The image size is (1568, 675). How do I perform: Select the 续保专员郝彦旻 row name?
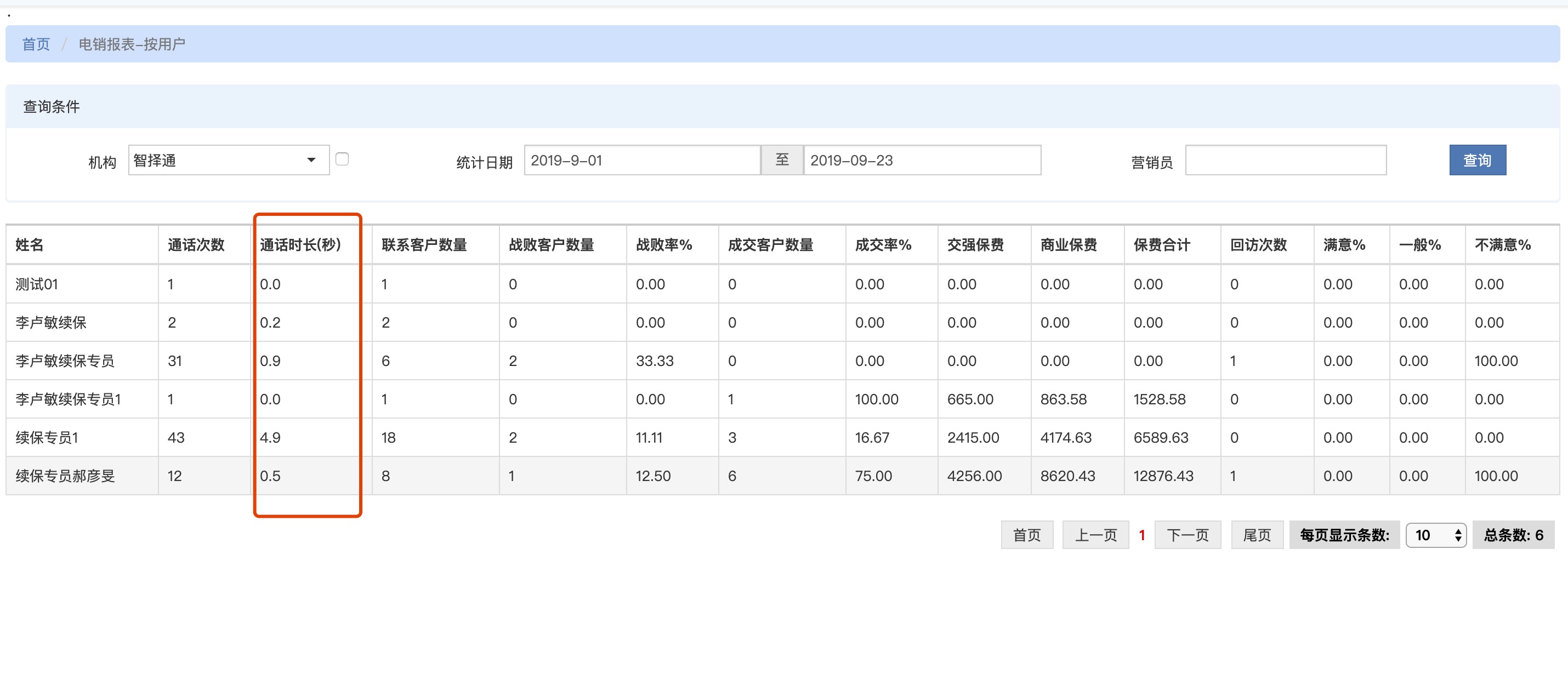(x=65, y=476)
